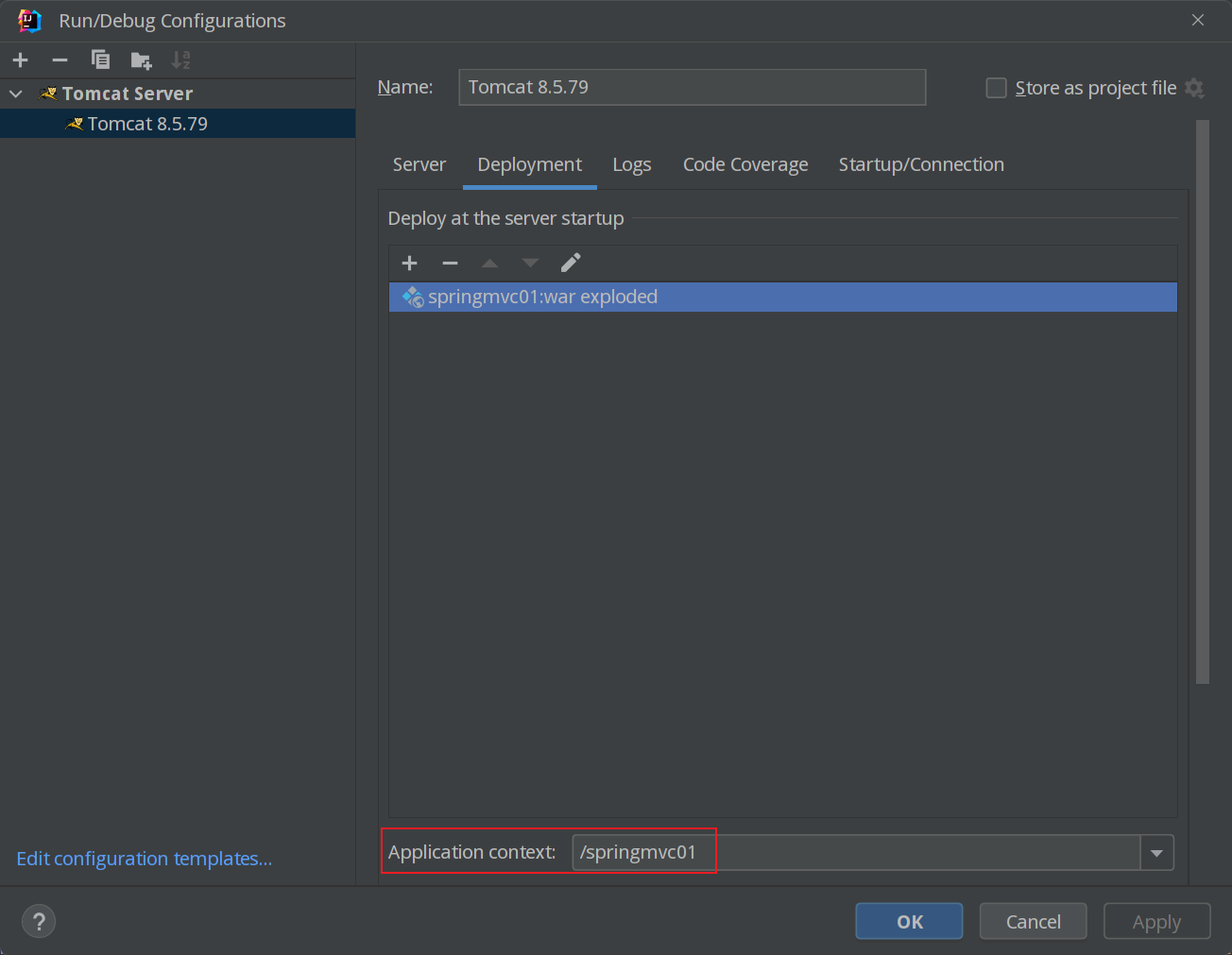Viewport: 1232px width, 955px height.
Task: Focus the Name input field
Action: point(693,87)
